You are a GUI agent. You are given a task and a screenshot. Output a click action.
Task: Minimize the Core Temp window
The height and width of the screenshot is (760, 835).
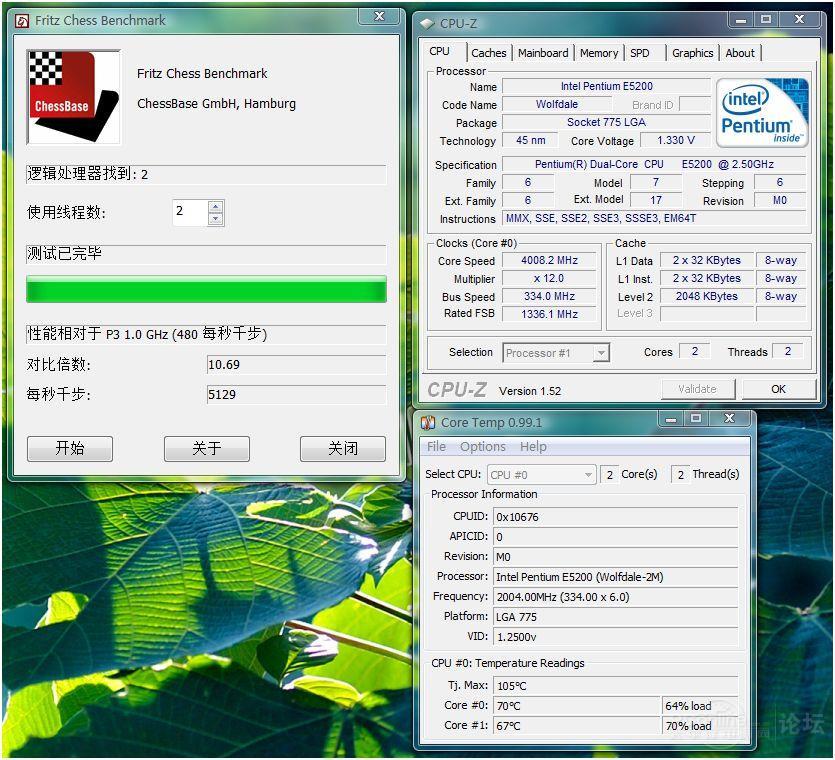pos(671,419)
